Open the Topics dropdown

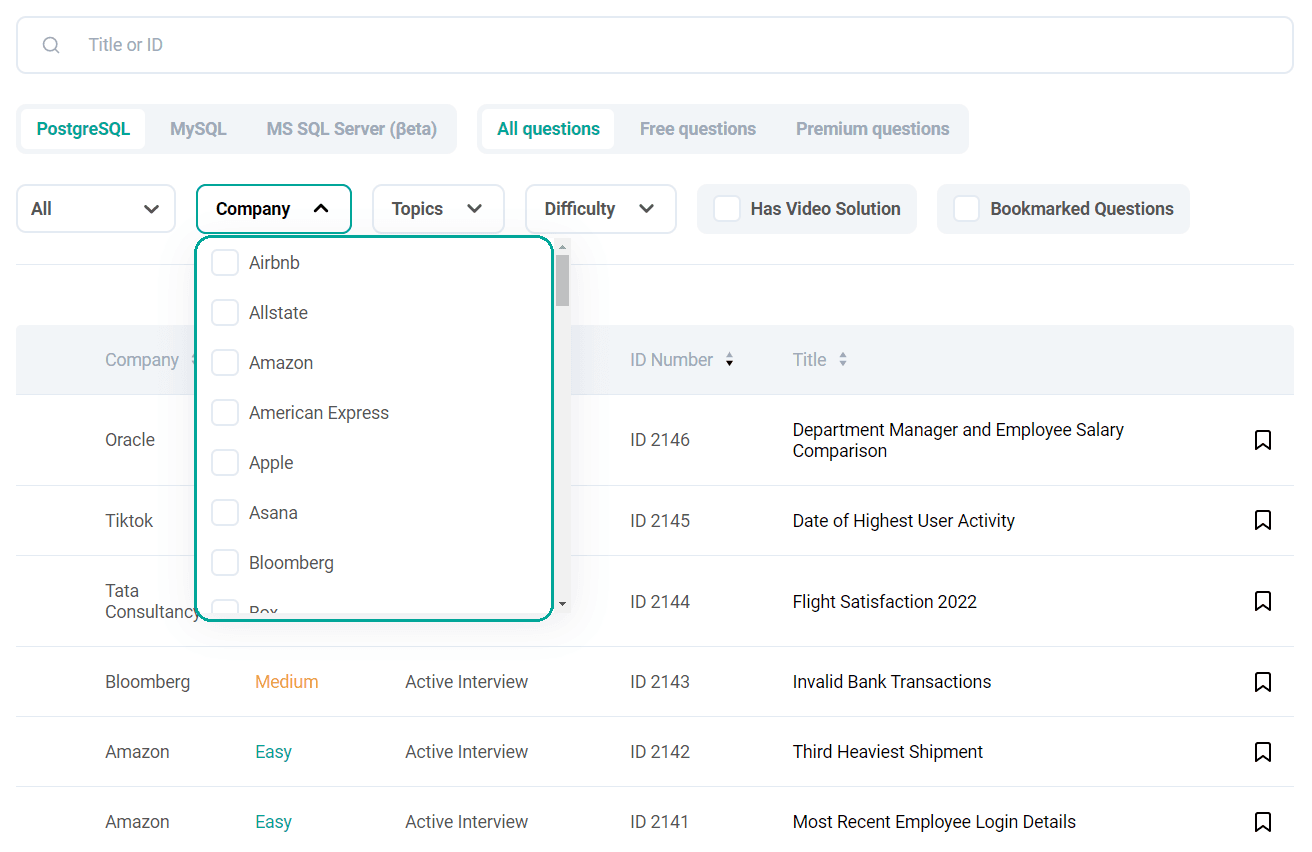[x=438, y=208]
